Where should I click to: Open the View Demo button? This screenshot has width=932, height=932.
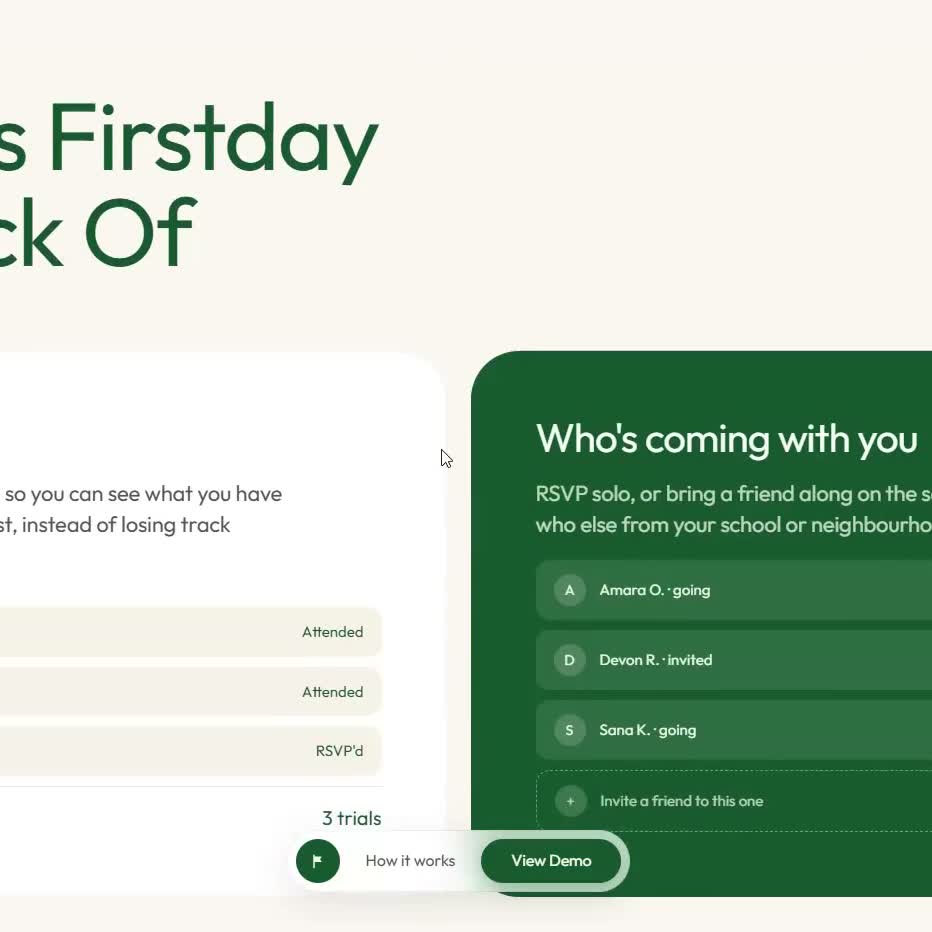[551, 861]
